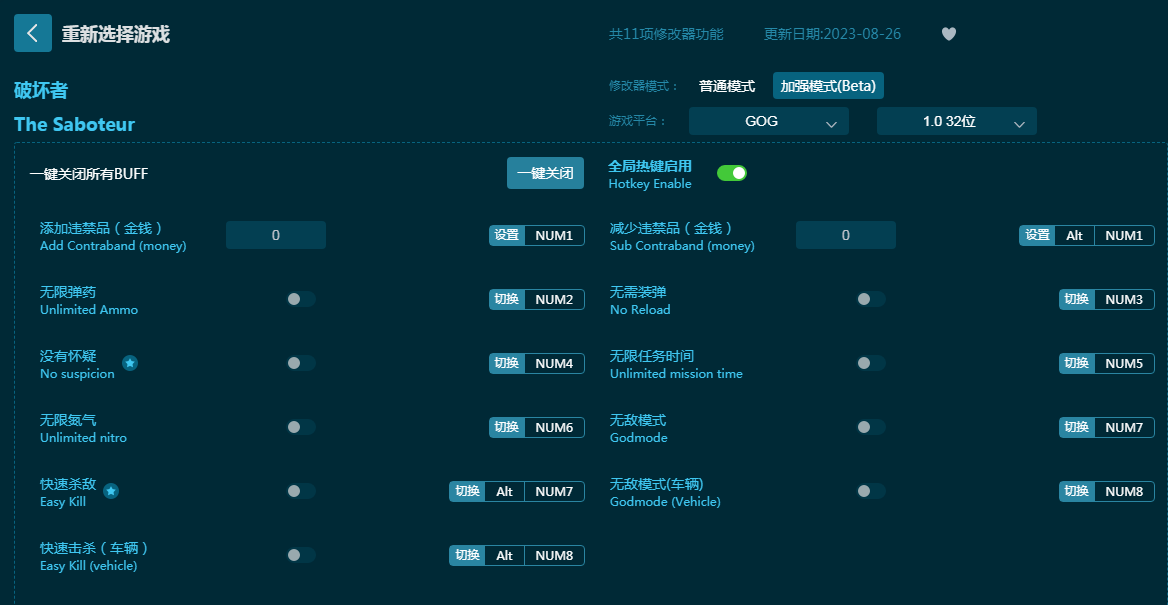Image resolution: width=1168 pixels, height=605 pixels.
Task: Click 切换 button for Unlimited mission time
Action: click(x=1077, y=364)
